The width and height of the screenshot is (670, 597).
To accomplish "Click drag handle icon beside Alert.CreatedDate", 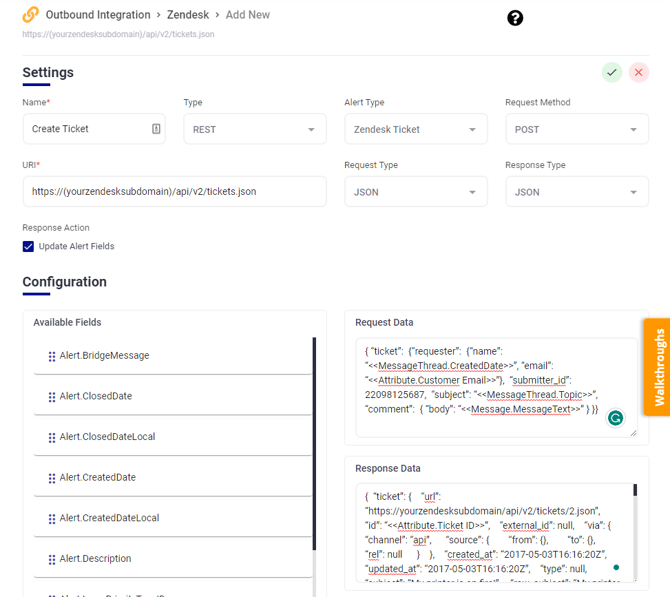I will click(52, 478).
